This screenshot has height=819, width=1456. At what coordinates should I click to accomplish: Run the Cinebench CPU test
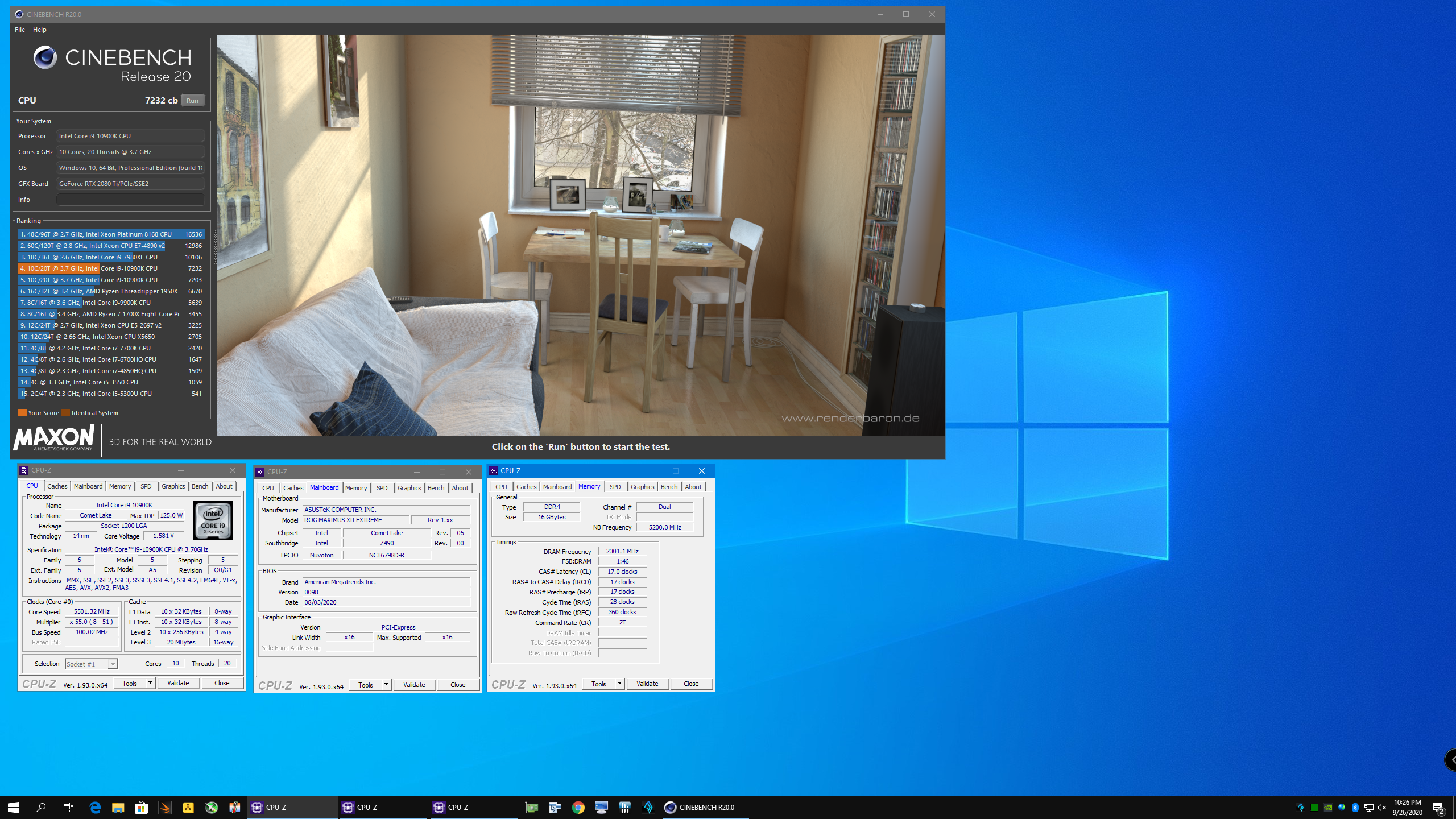point(193,101)
